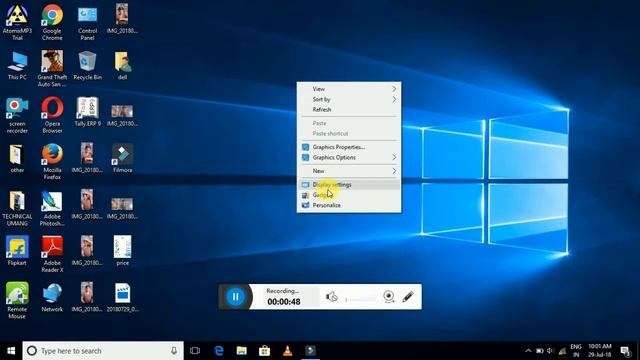Expand the New submenu
This screenshot has width=640, height=360.
[x=349, y=171]
